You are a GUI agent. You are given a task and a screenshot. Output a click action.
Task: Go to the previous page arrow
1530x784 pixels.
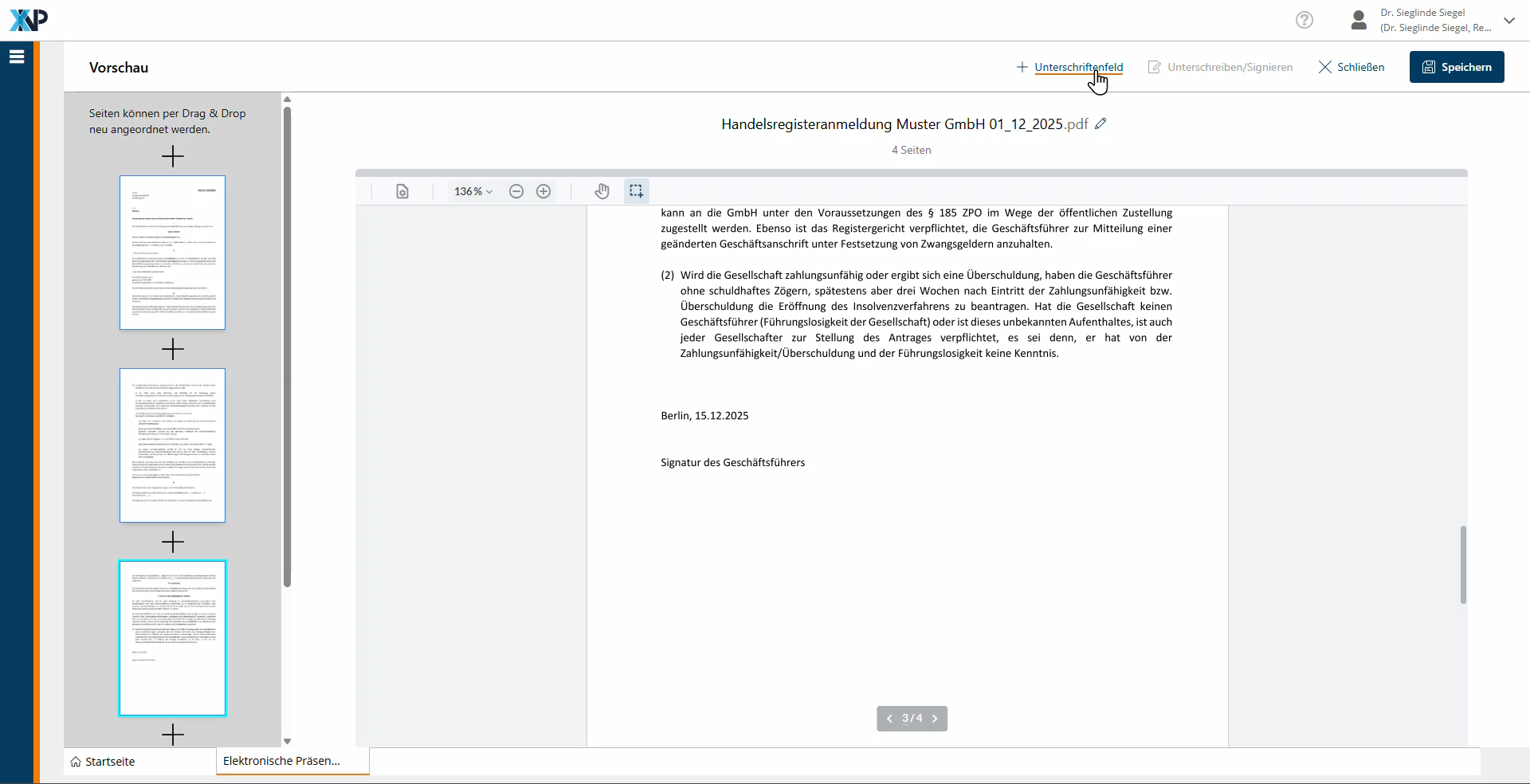tap(889, 719)
